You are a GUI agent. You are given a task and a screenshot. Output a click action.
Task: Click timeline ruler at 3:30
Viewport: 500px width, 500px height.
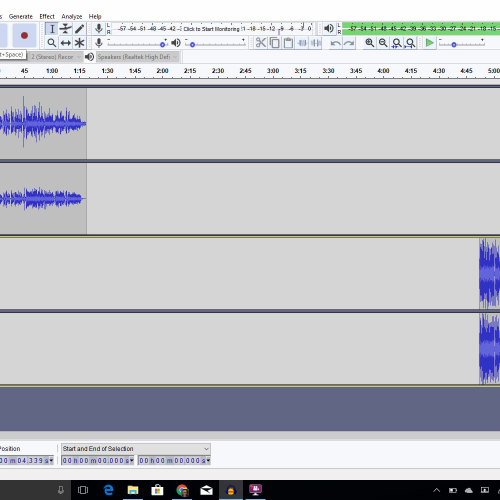pos(328,71)
